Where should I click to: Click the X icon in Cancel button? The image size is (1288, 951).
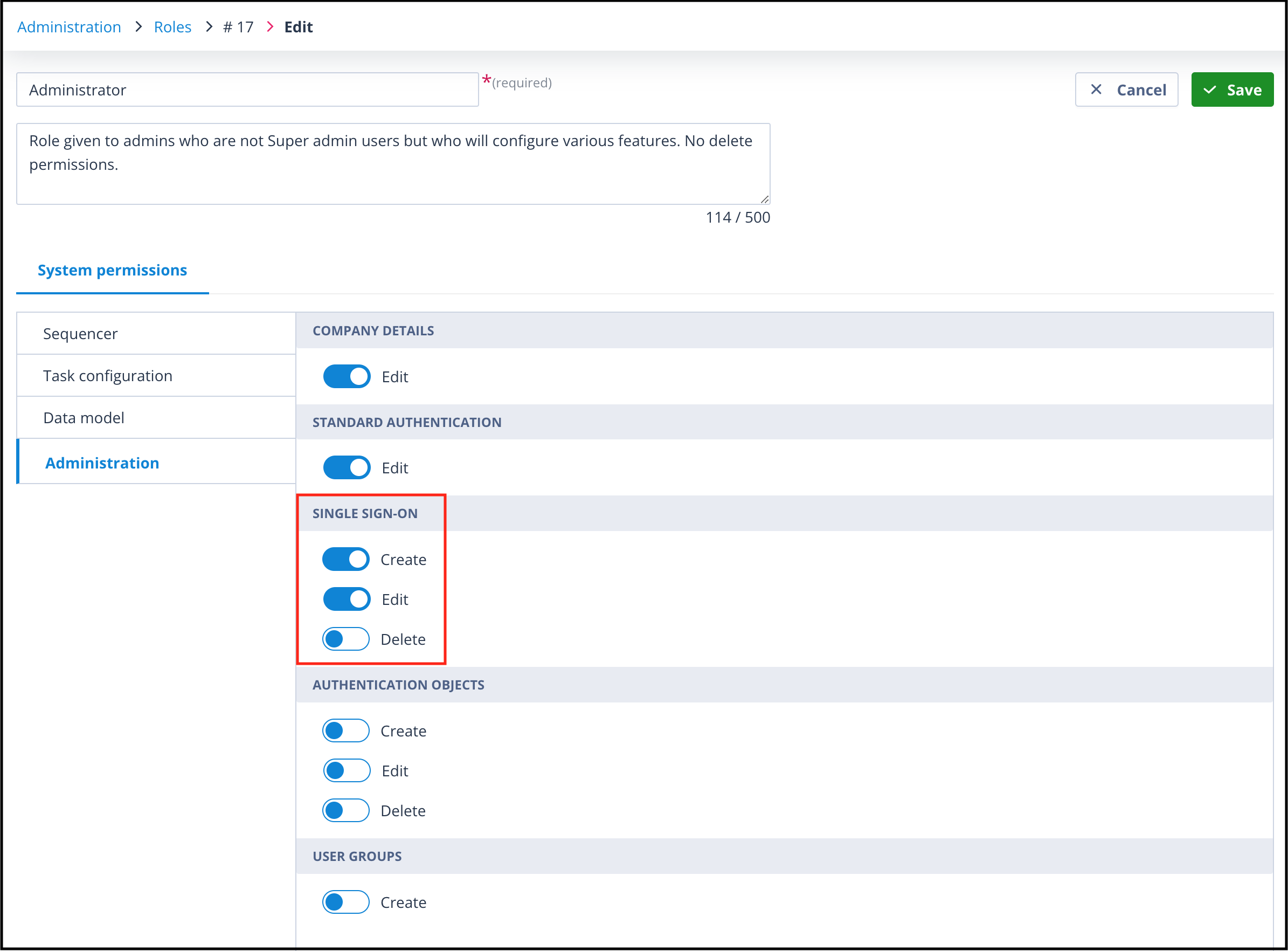click(1096, 90)
